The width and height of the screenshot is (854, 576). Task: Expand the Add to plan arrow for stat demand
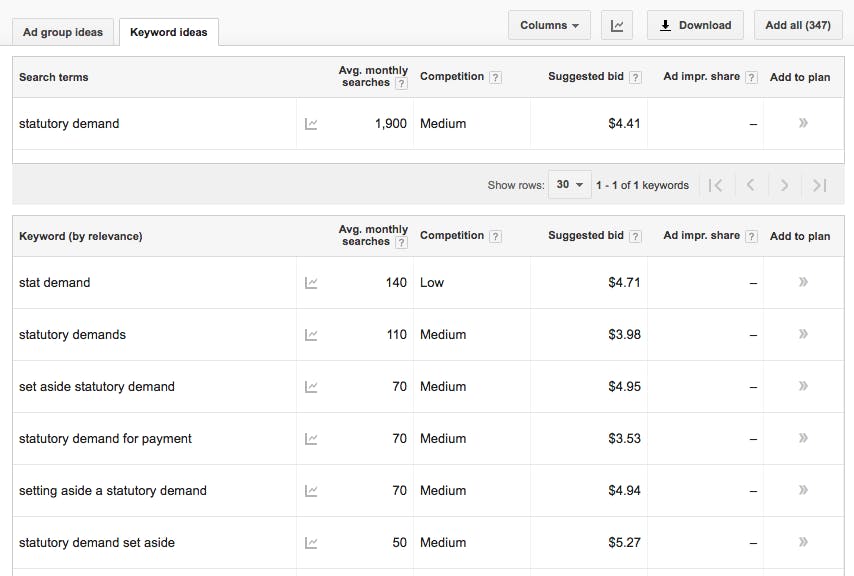tap(802, 283)
